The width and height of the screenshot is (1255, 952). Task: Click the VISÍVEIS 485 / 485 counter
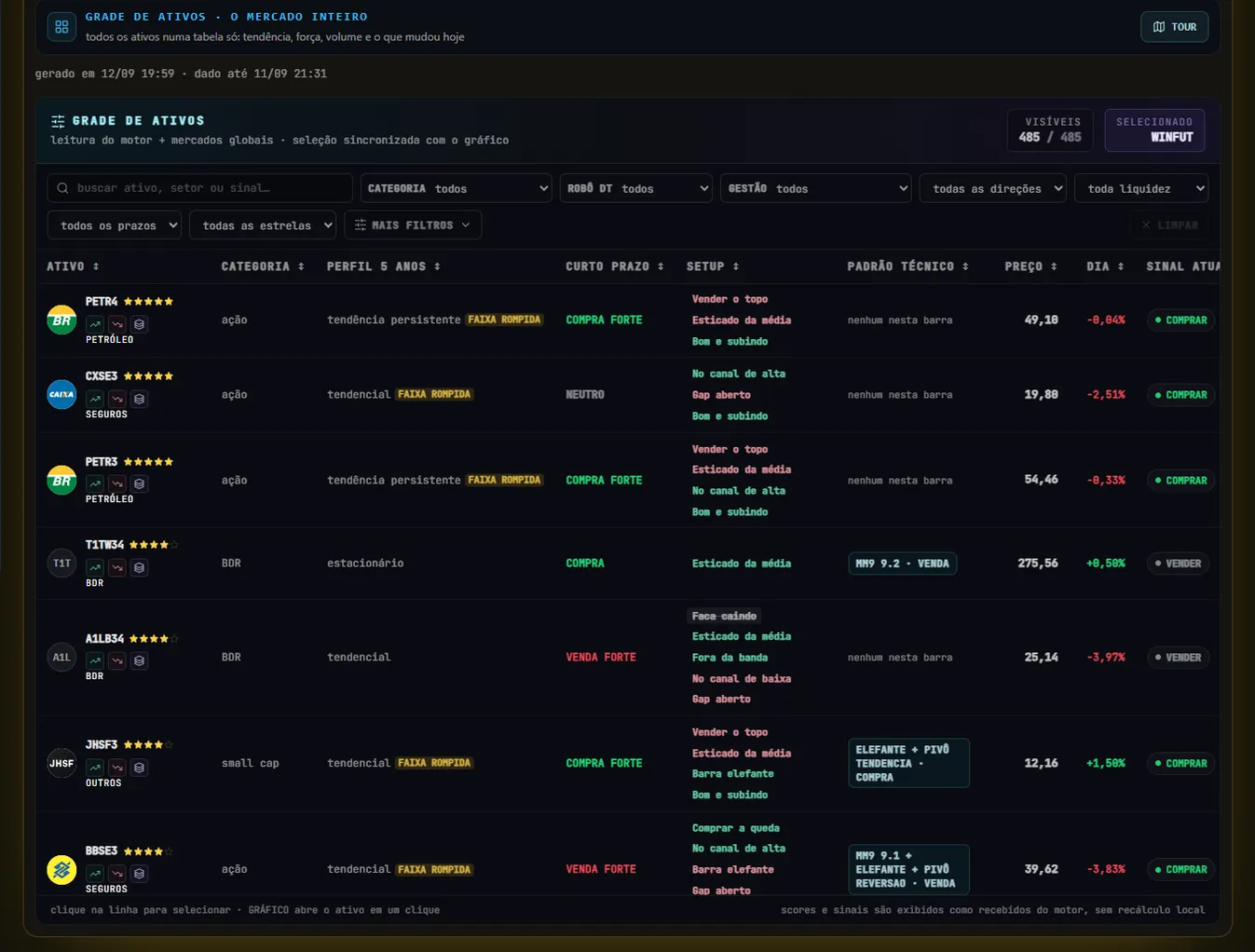tap(1051, 129)
